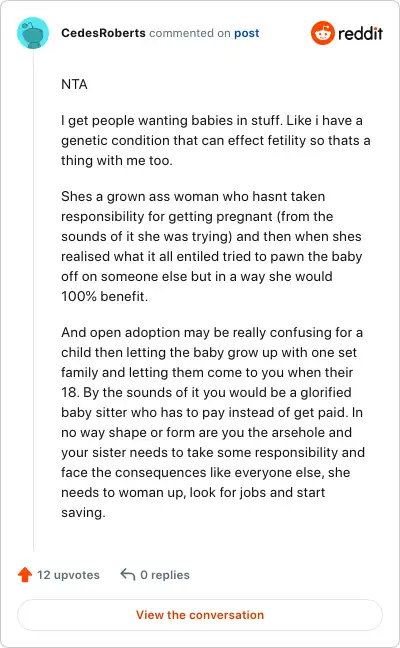Select the "0 replies" count label
The height and width of the screenshot is (648, 400).
[x=165, y=575]
